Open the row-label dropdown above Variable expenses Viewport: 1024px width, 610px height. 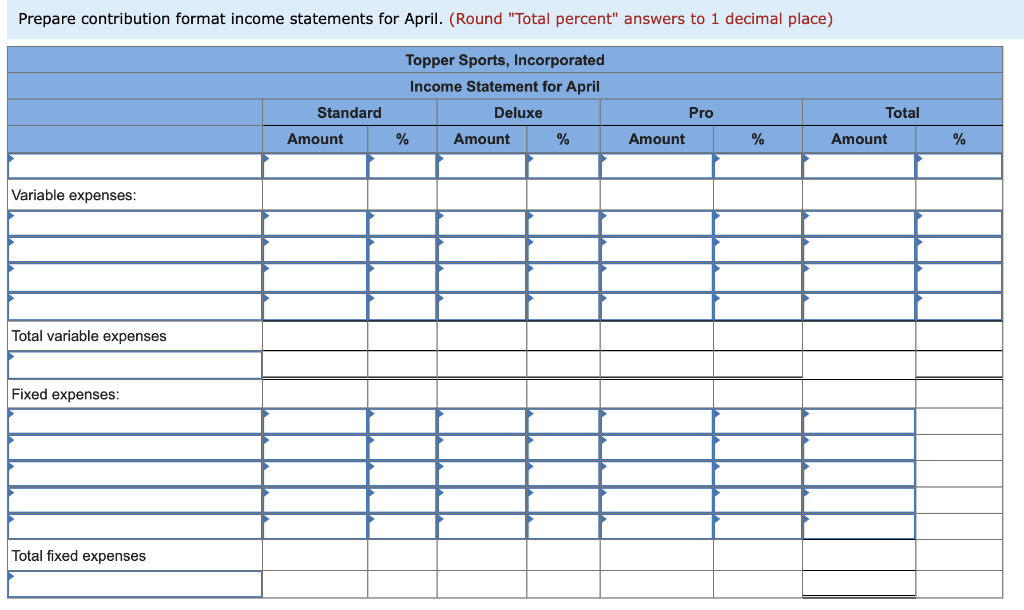135,166
